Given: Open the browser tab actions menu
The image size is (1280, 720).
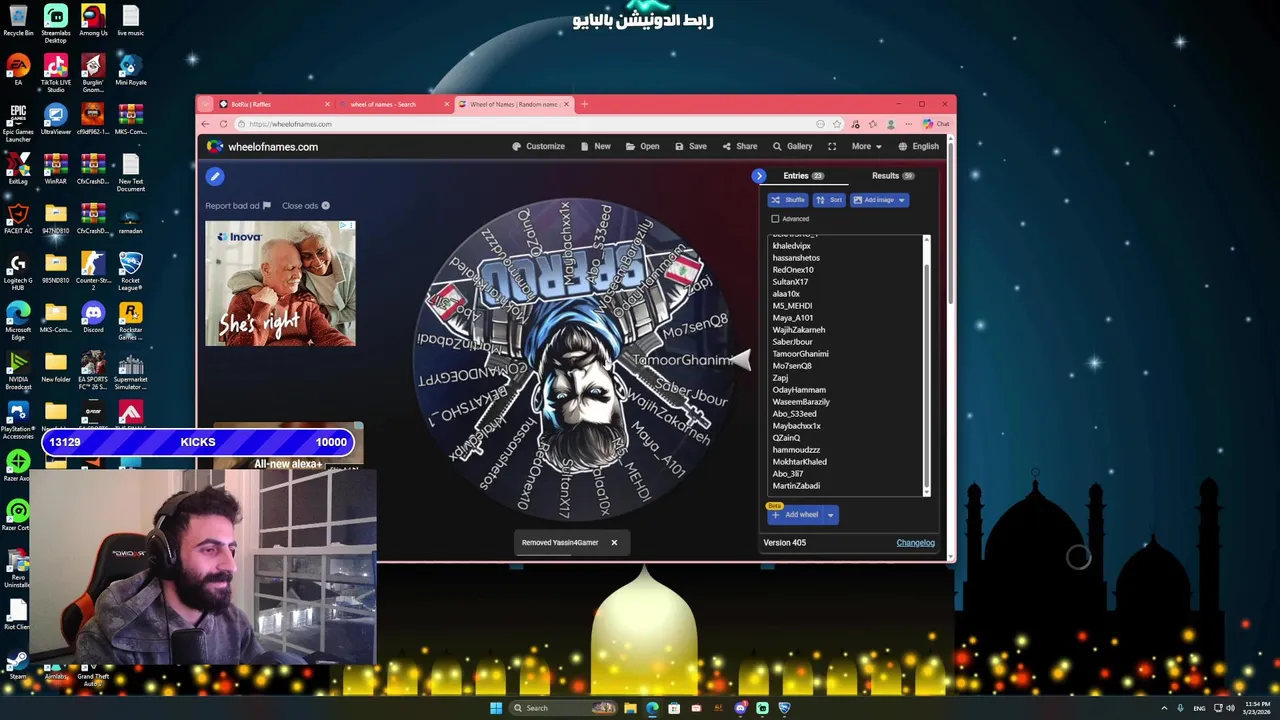Looking at the screenshot, I should tap(205, 104).
